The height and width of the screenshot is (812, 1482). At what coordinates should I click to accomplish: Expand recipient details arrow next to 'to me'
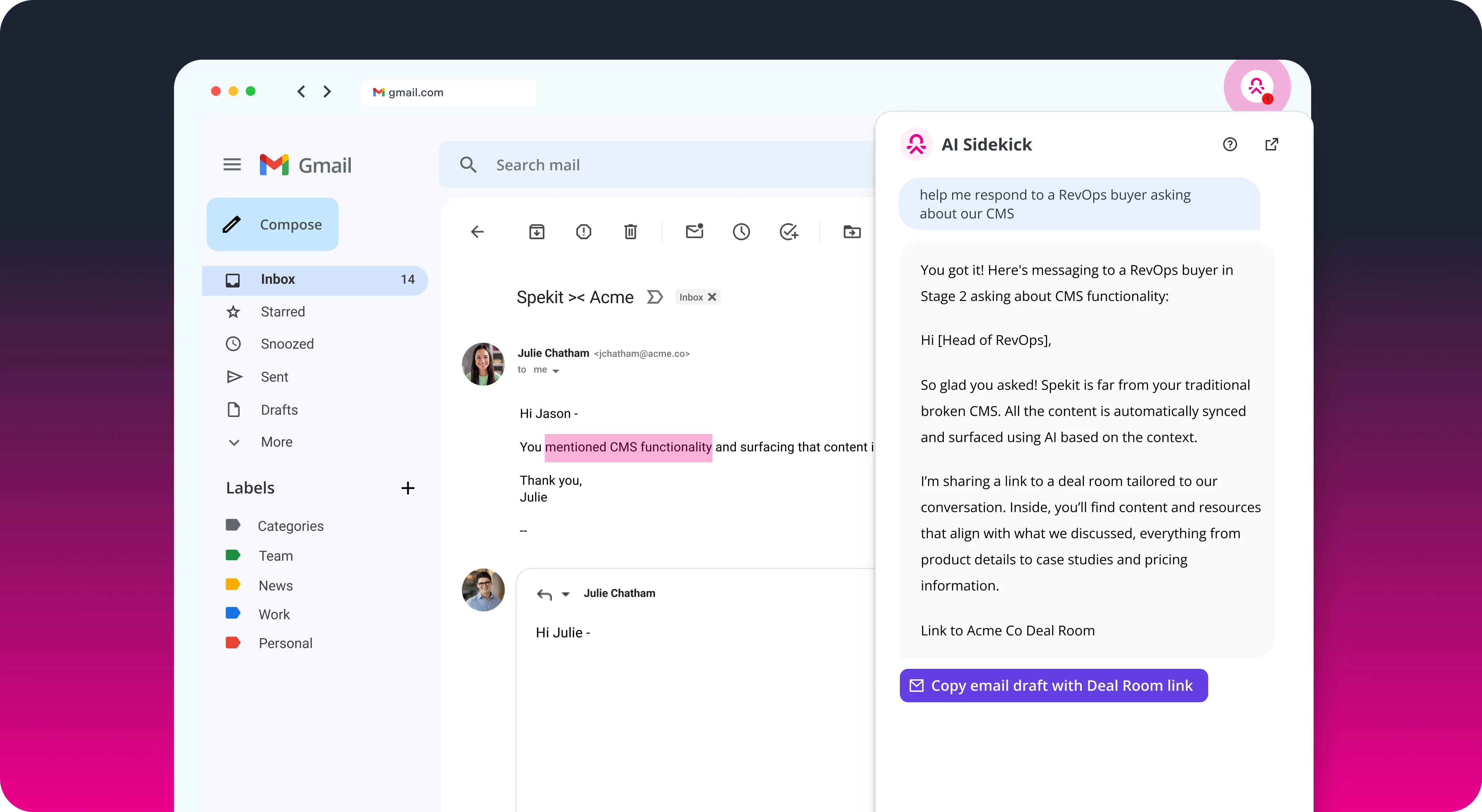(556, 371)
